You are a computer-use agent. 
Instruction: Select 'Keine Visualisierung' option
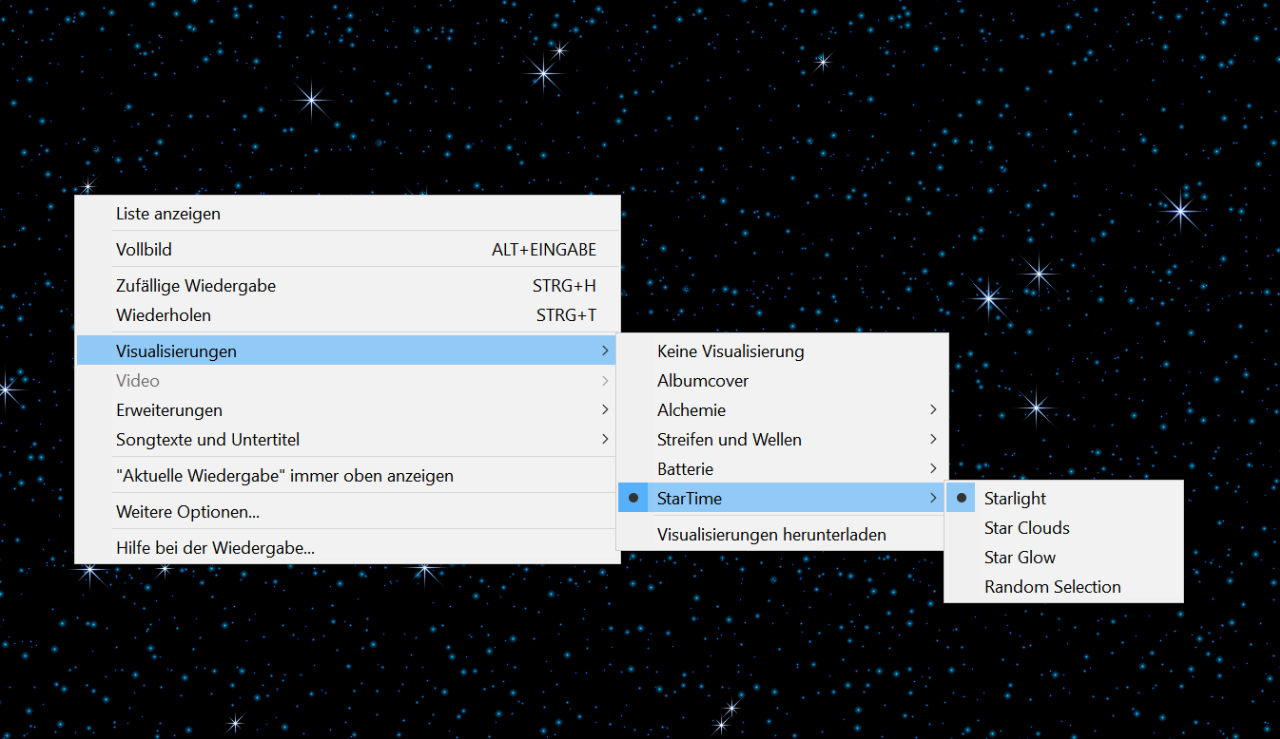[x=782, y=351]
